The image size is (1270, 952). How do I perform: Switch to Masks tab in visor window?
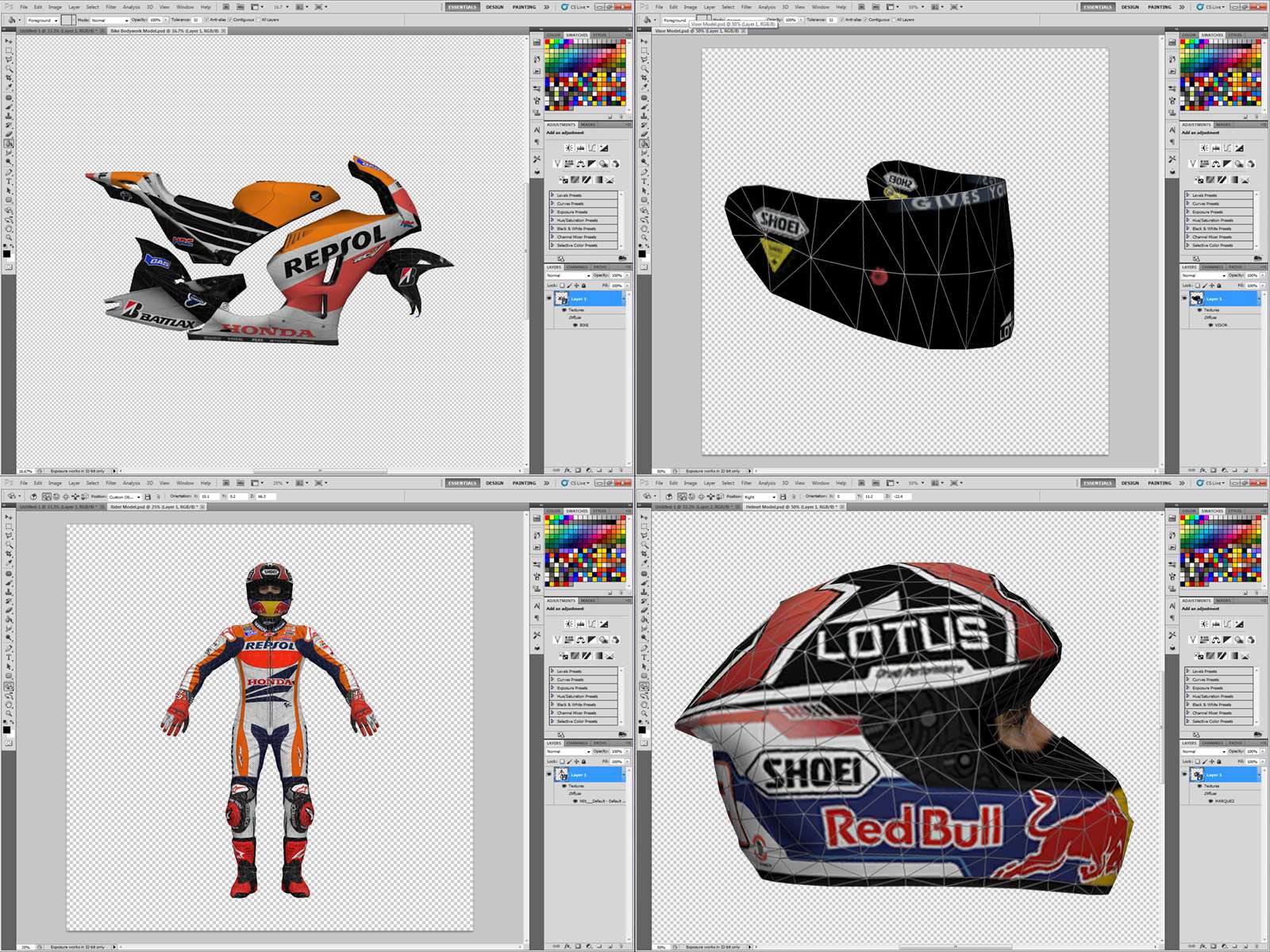pyautogui.click(x=1223, y=125)
